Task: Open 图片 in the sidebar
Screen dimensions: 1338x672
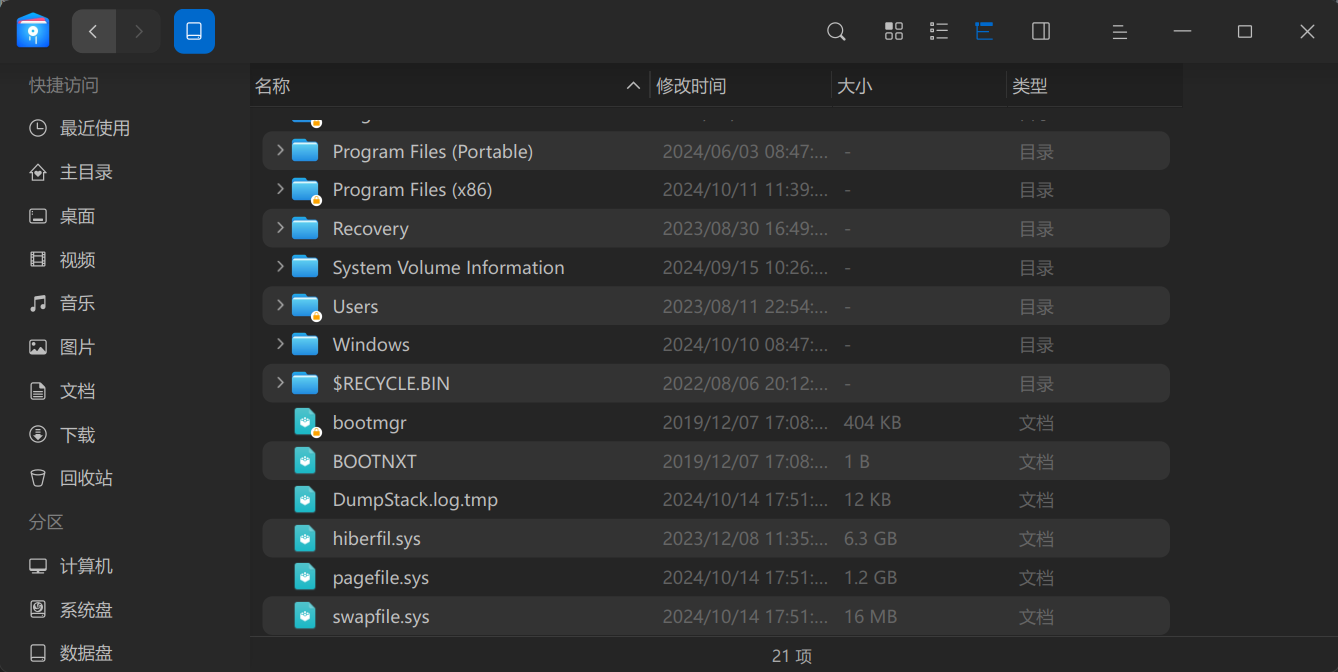Action: click(x=62, y=347)
